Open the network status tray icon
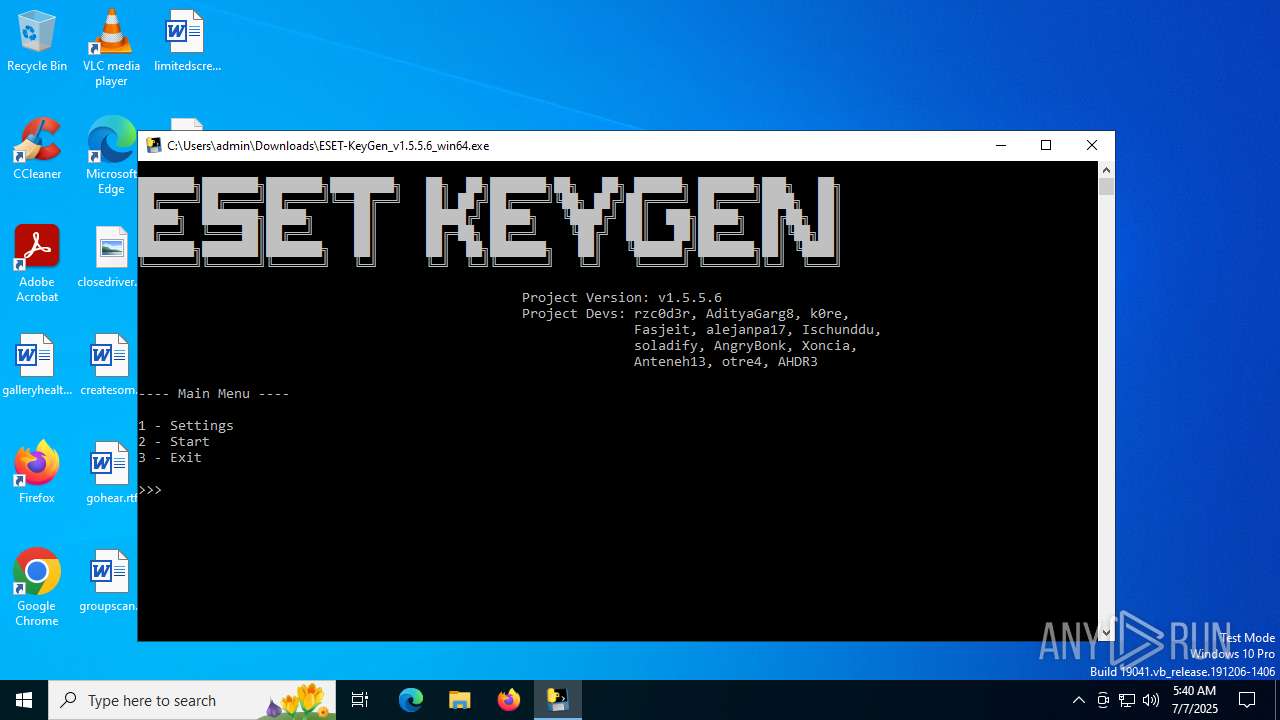 [x=1127, y=700]
